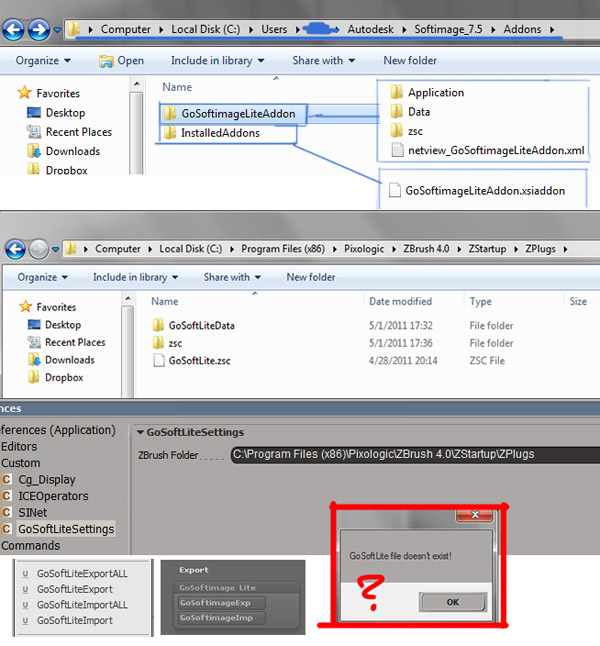Open Share with dropdown in the Addons window
Viewport: 600px width, 646px height.
[x=324, y=61]
